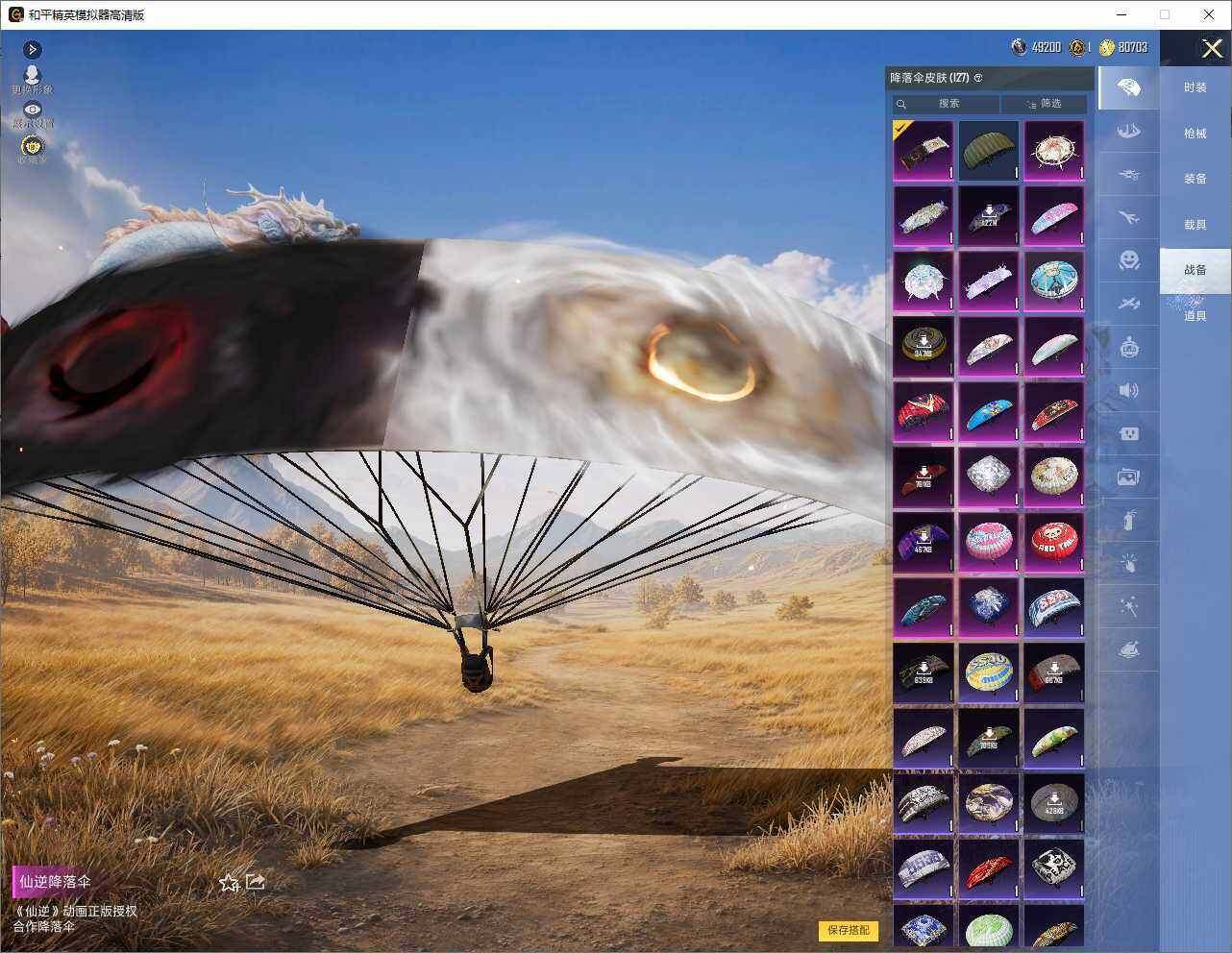Click the help icon beside 降落伞皮肤 (127)
This screenshot has width=1232, height=953.
pos(978,78)
